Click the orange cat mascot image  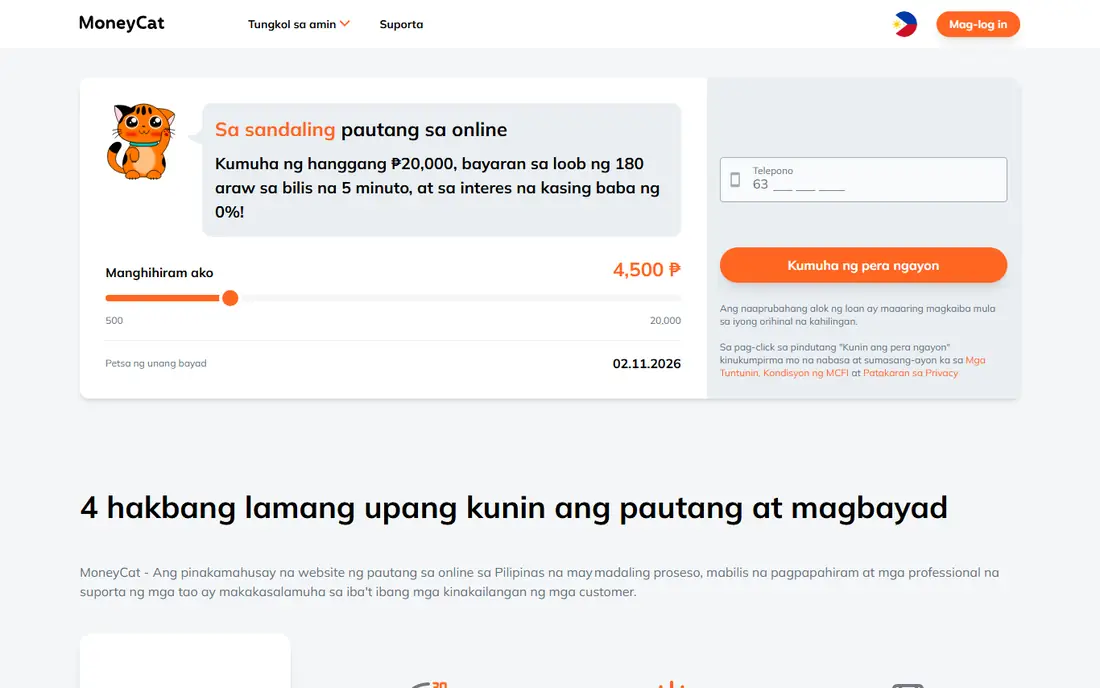click(x=141, y=141)
